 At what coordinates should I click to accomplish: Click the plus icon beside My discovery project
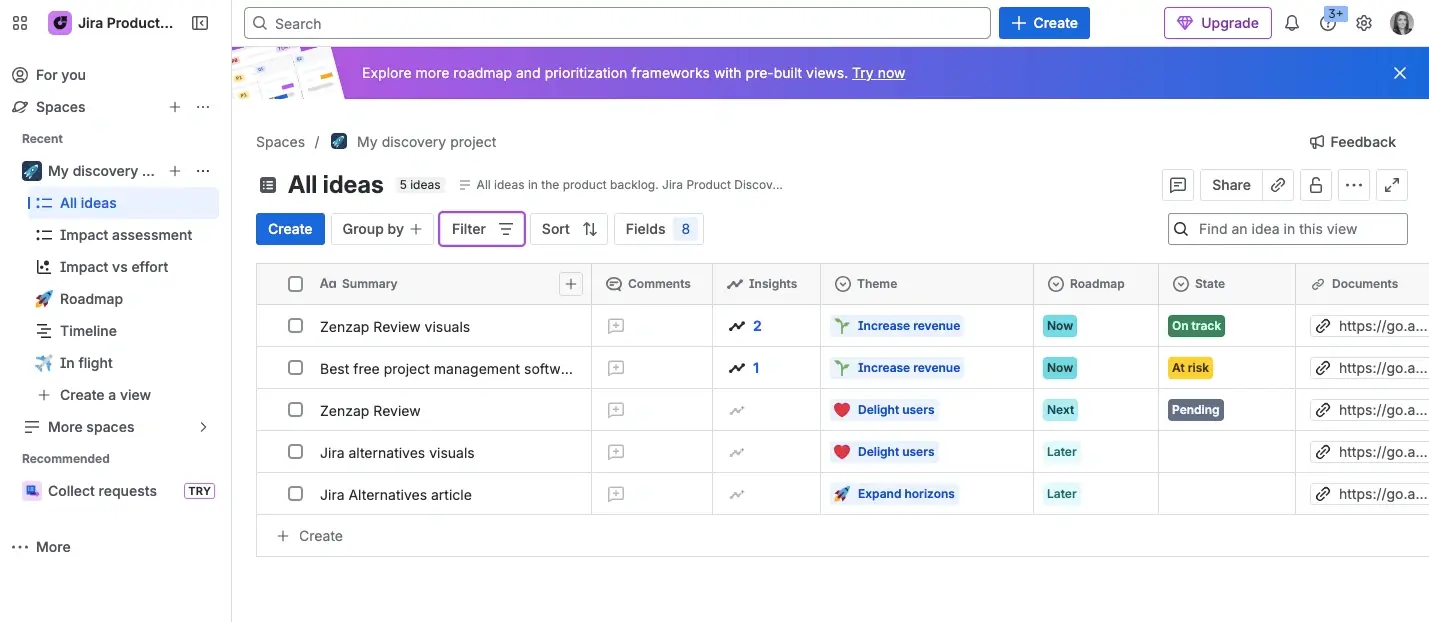[175, 171]
